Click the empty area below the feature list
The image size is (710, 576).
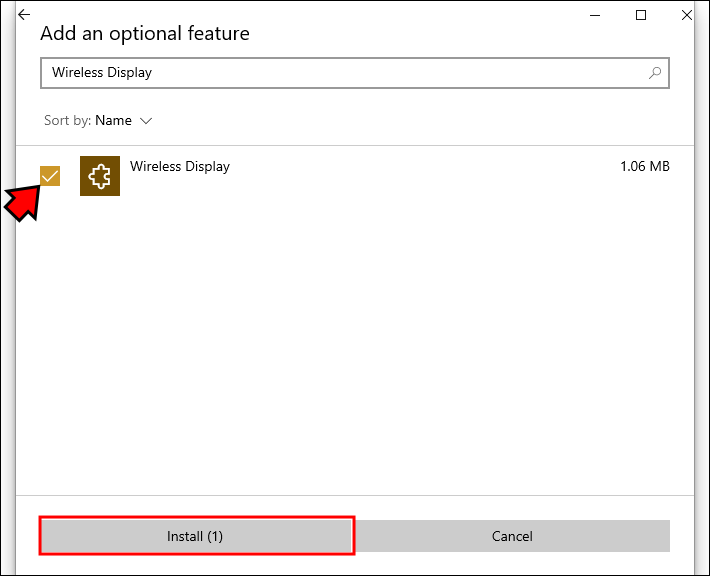coord(350,350)
